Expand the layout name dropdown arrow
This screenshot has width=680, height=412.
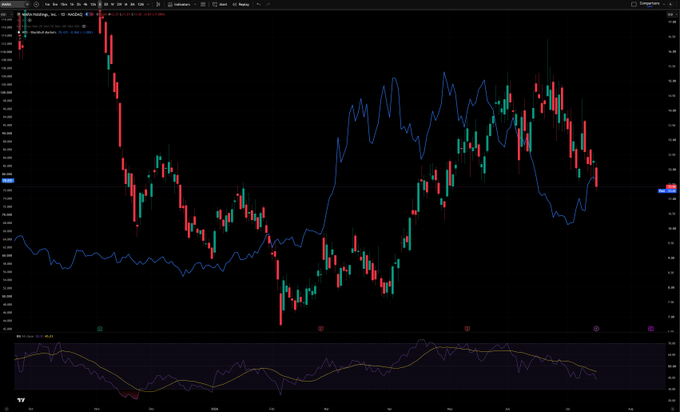point(664,4)
